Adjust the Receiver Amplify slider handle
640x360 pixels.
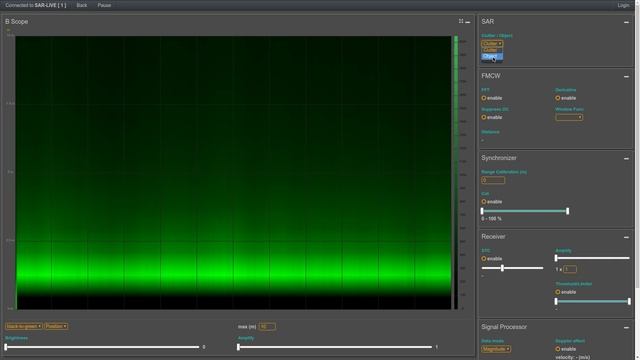click(556, 258)
